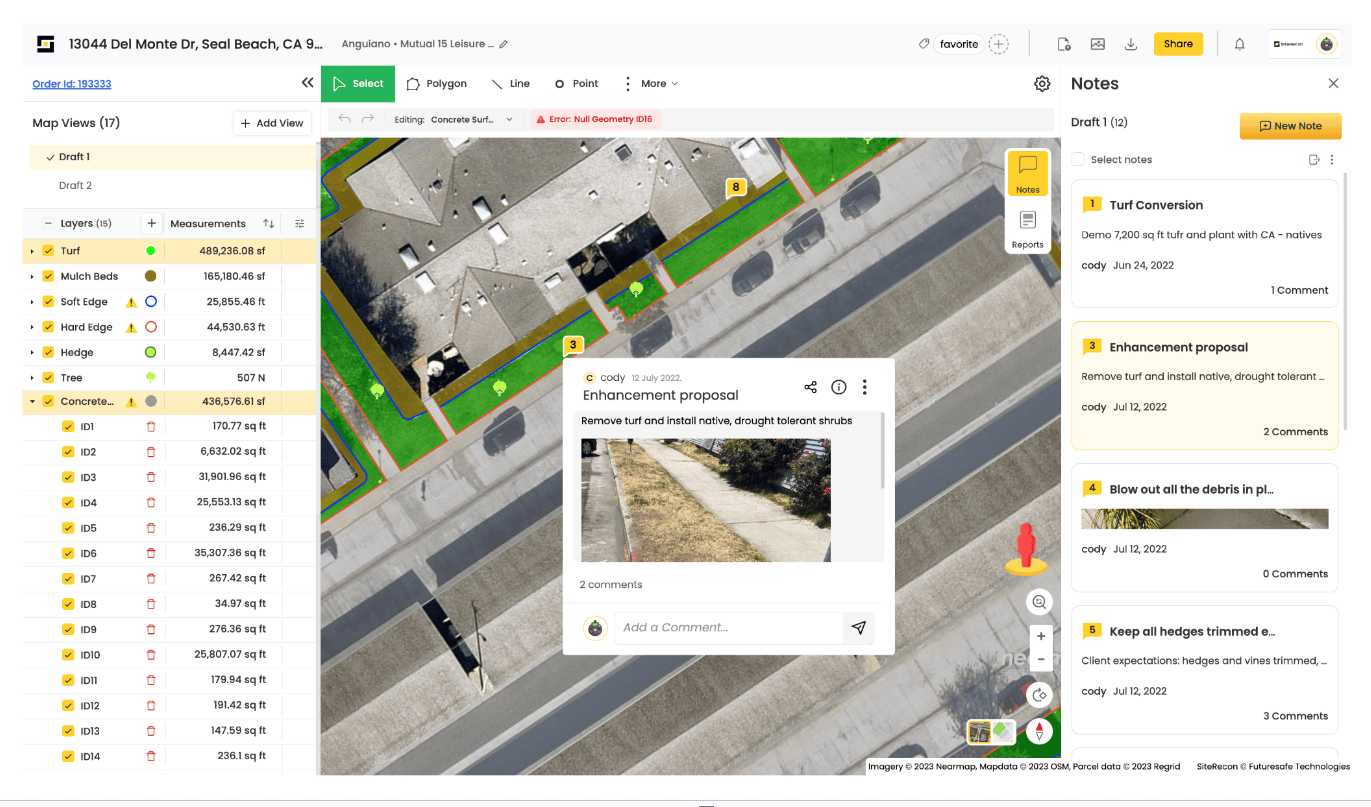This screenshot has height=807, width=1371.
Task: Activate the Line tool
Action: click(510, 84)
